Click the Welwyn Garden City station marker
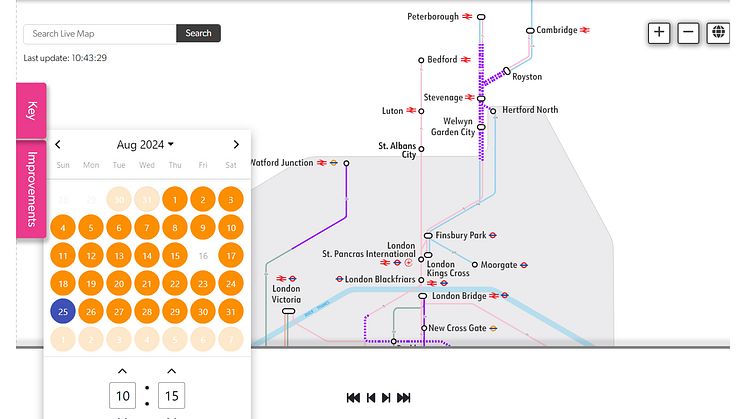746x419 pixels. click(x=481, y=127)
